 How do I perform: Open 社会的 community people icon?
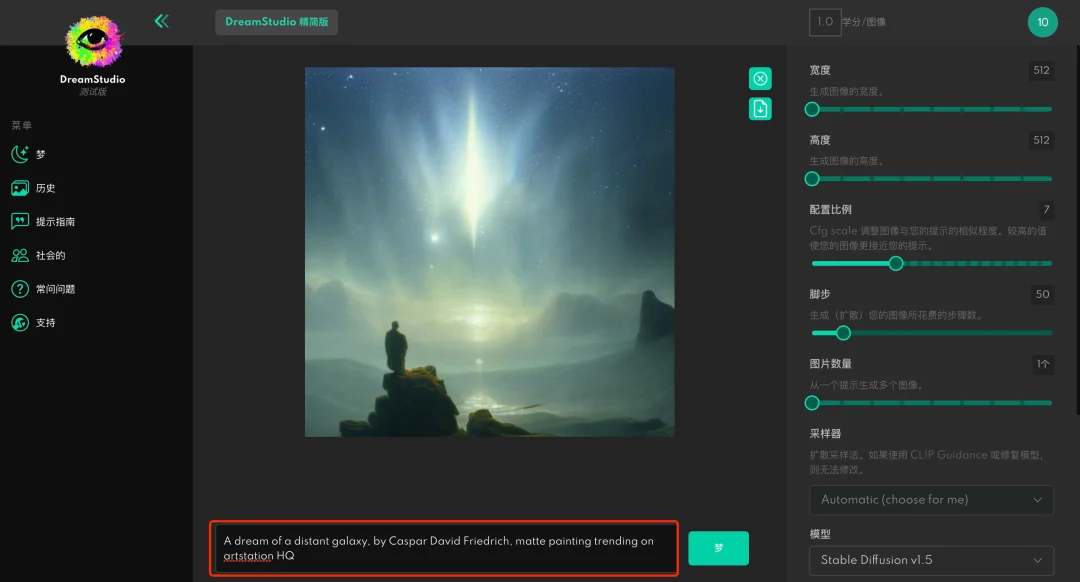(20, 255)
